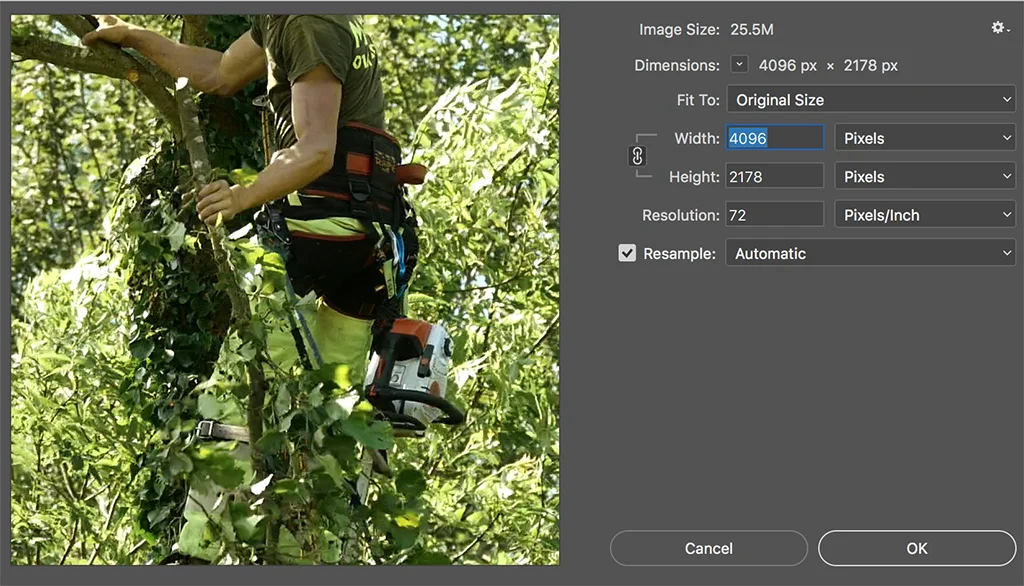The width and height of the screenshot is (1024, 586).
Task: Click the Resolution input field
Action: pos(775,215)
